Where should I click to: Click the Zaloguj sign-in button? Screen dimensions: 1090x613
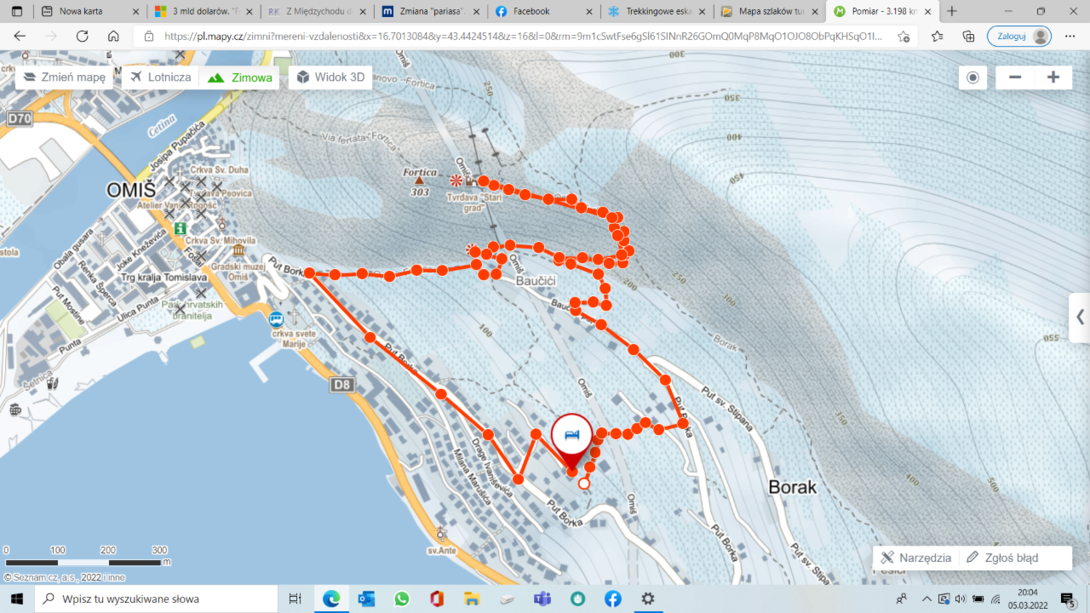click(x=1019, y=36)
